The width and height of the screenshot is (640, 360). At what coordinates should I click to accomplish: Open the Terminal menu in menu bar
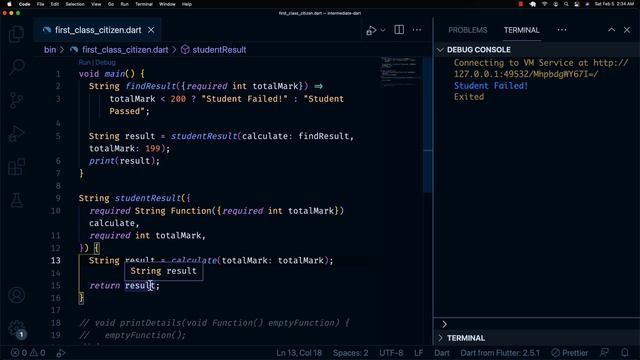click(144, 4)
